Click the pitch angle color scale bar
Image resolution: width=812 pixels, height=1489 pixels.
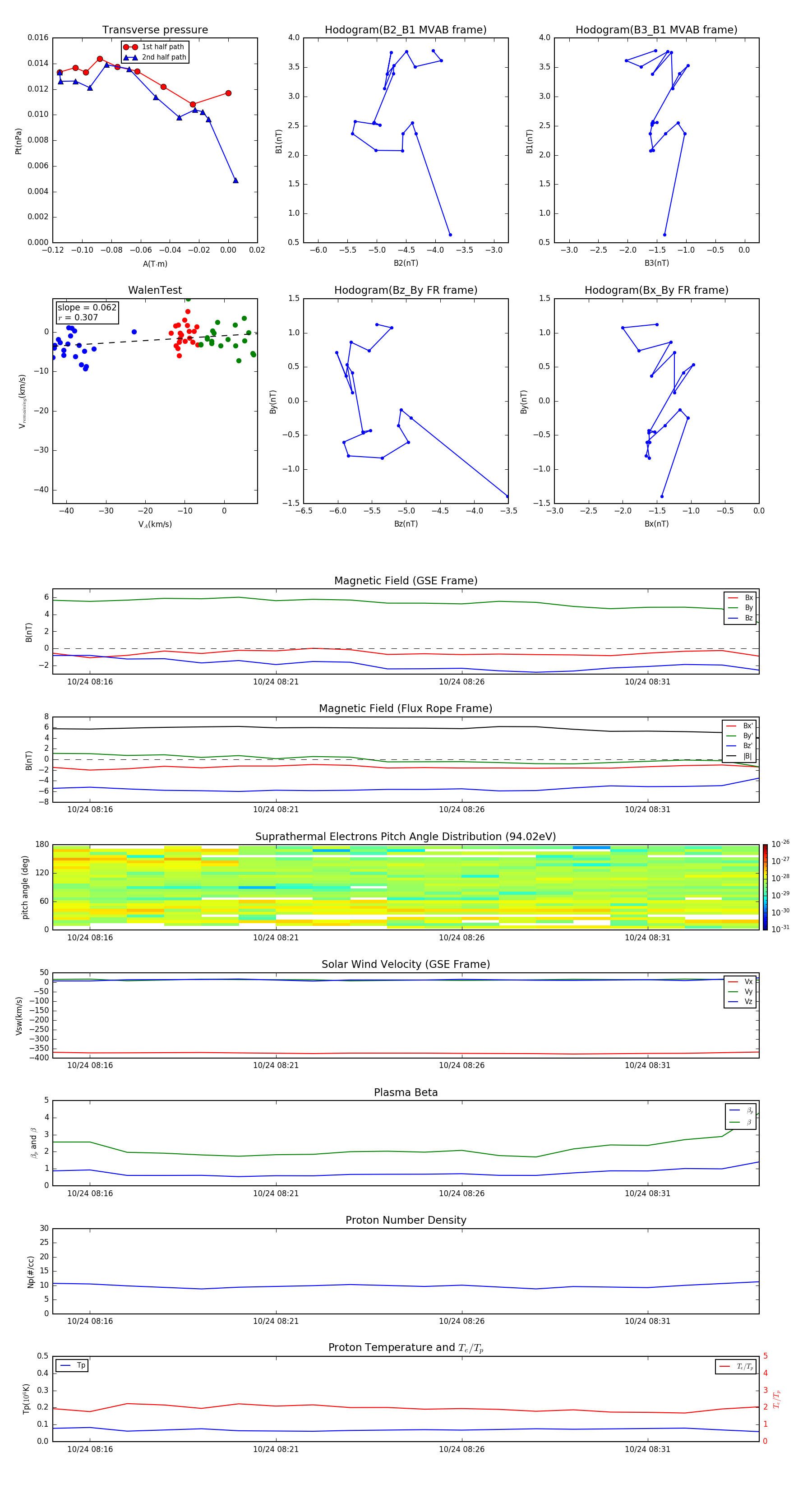pos(765,887)
